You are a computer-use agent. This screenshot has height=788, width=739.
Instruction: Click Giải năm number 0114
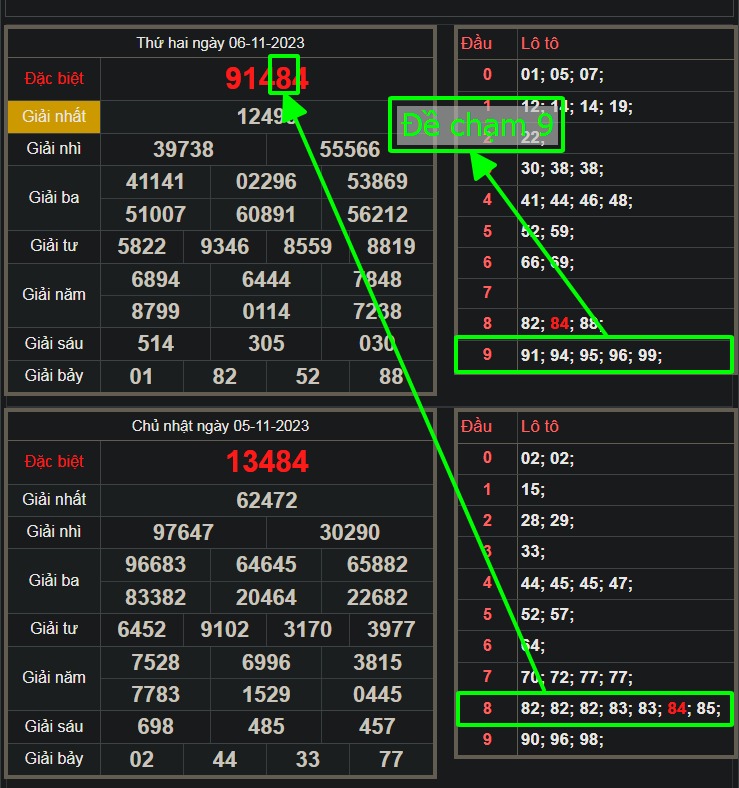[x=266, y=311]
